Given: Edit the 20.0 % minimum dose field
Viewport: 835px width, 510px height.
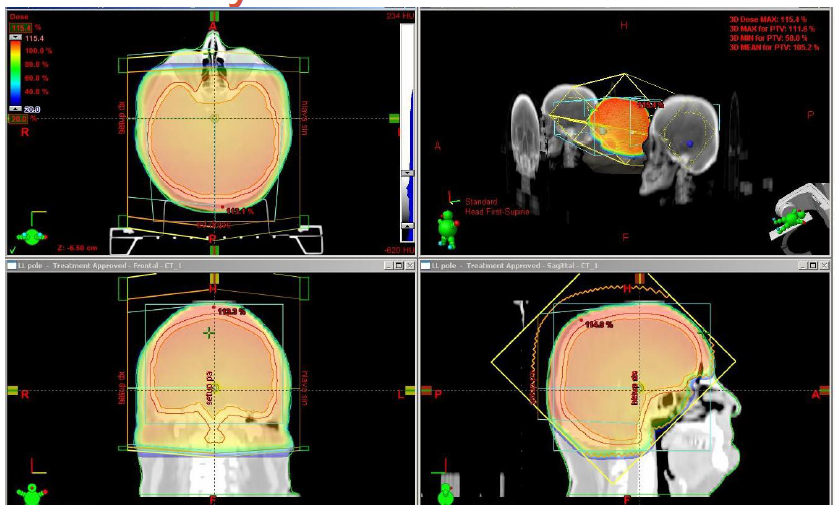Looking at the screenshot, I should pyautogui.click(x=16, y=118).
